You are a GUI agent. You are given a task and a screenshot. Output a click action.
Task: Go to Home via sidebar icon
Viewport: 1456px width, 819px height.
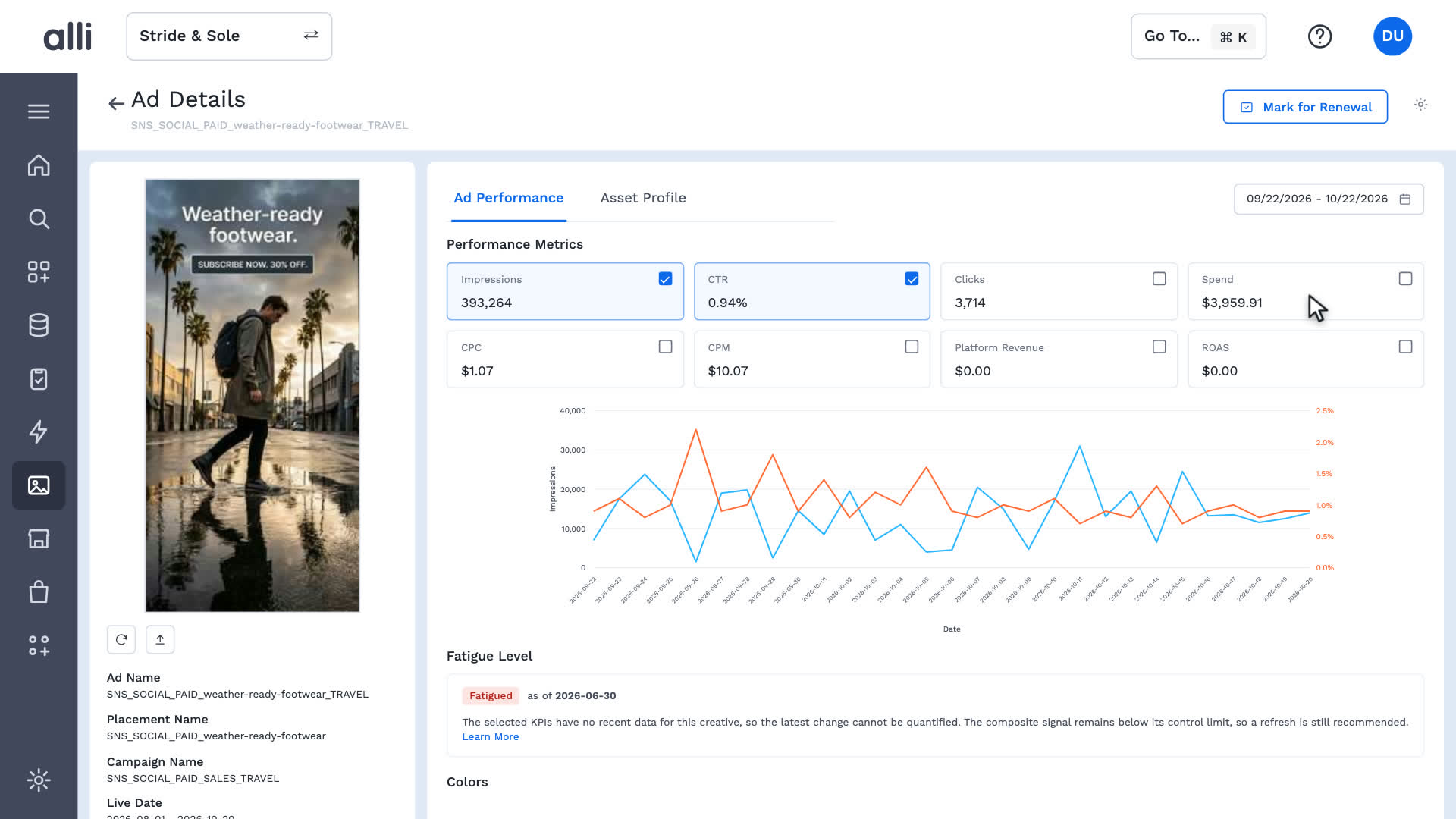click(x=39, y=165)
